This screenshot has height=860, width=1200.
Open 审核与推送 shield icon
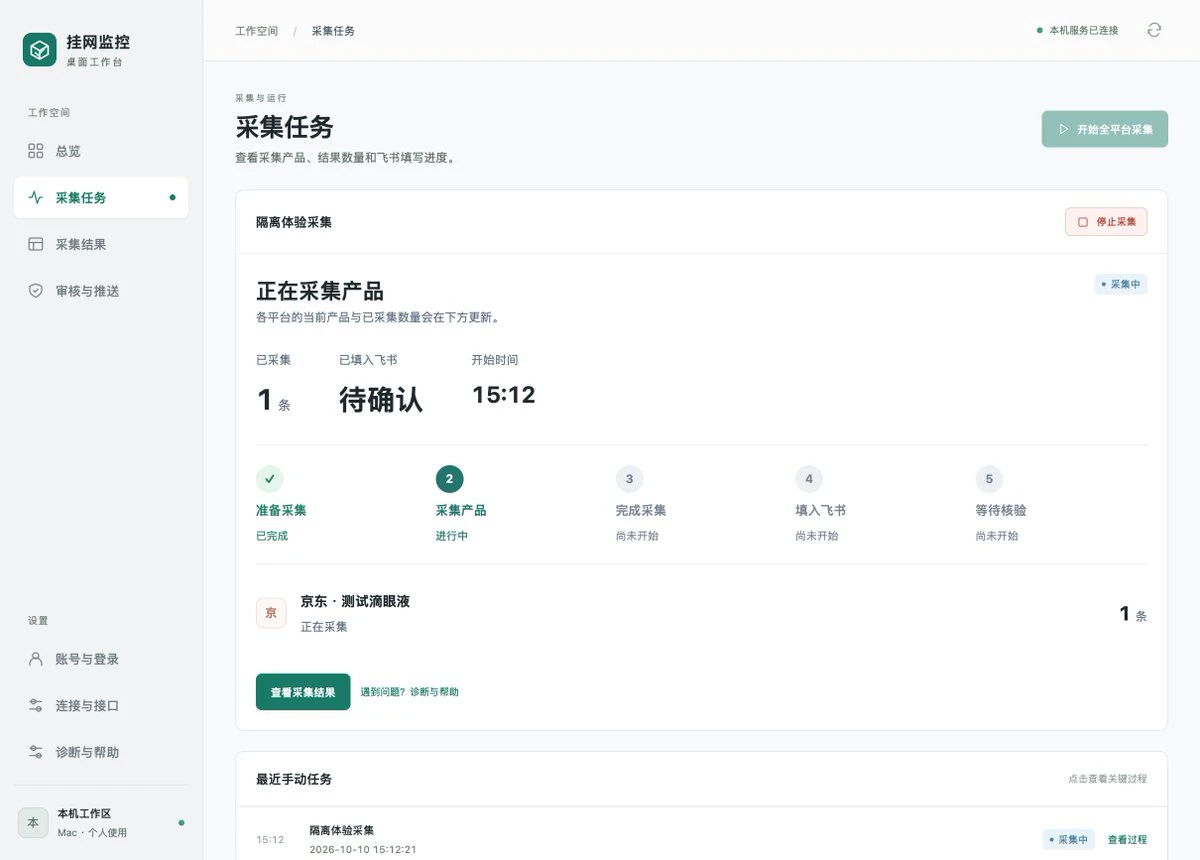(x=36, y=291)
